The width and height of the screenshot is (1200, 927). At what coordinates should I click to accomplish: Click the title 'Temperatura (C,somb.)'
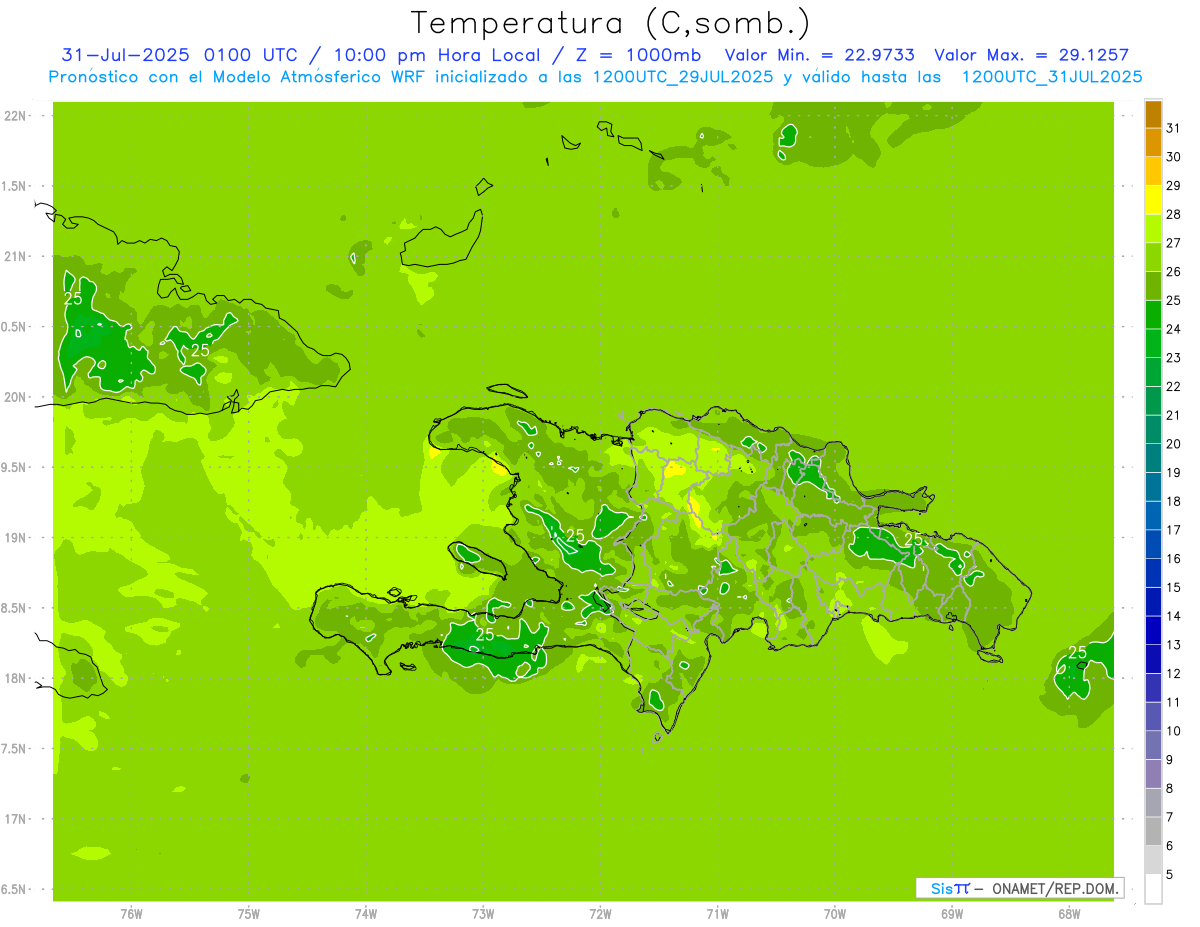point(611,23)
